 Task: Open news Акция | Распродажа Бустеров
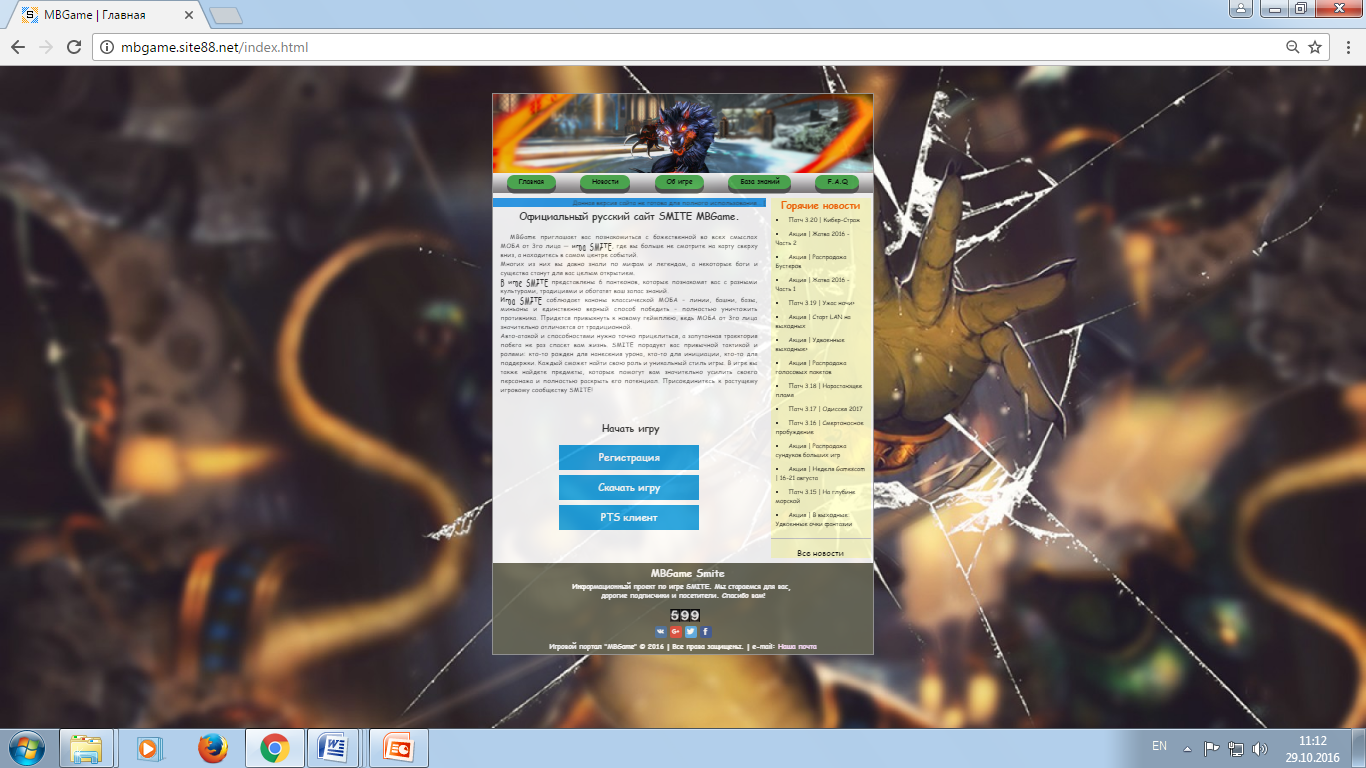tap(811, 261)
